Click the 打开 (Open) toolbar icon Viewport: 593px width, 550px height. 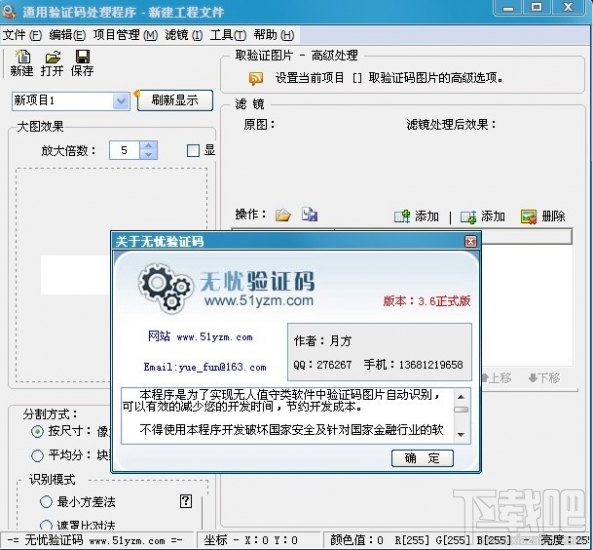click(x=53, y=57)
